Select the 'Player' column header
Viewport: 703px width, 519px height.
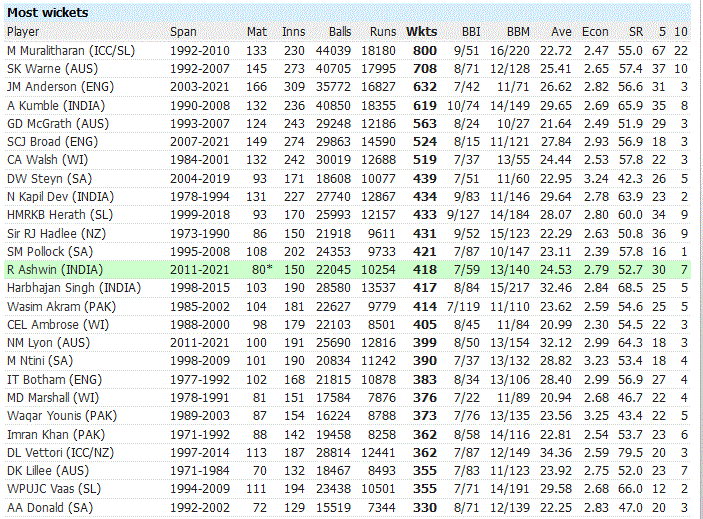[x=23, y=32]
